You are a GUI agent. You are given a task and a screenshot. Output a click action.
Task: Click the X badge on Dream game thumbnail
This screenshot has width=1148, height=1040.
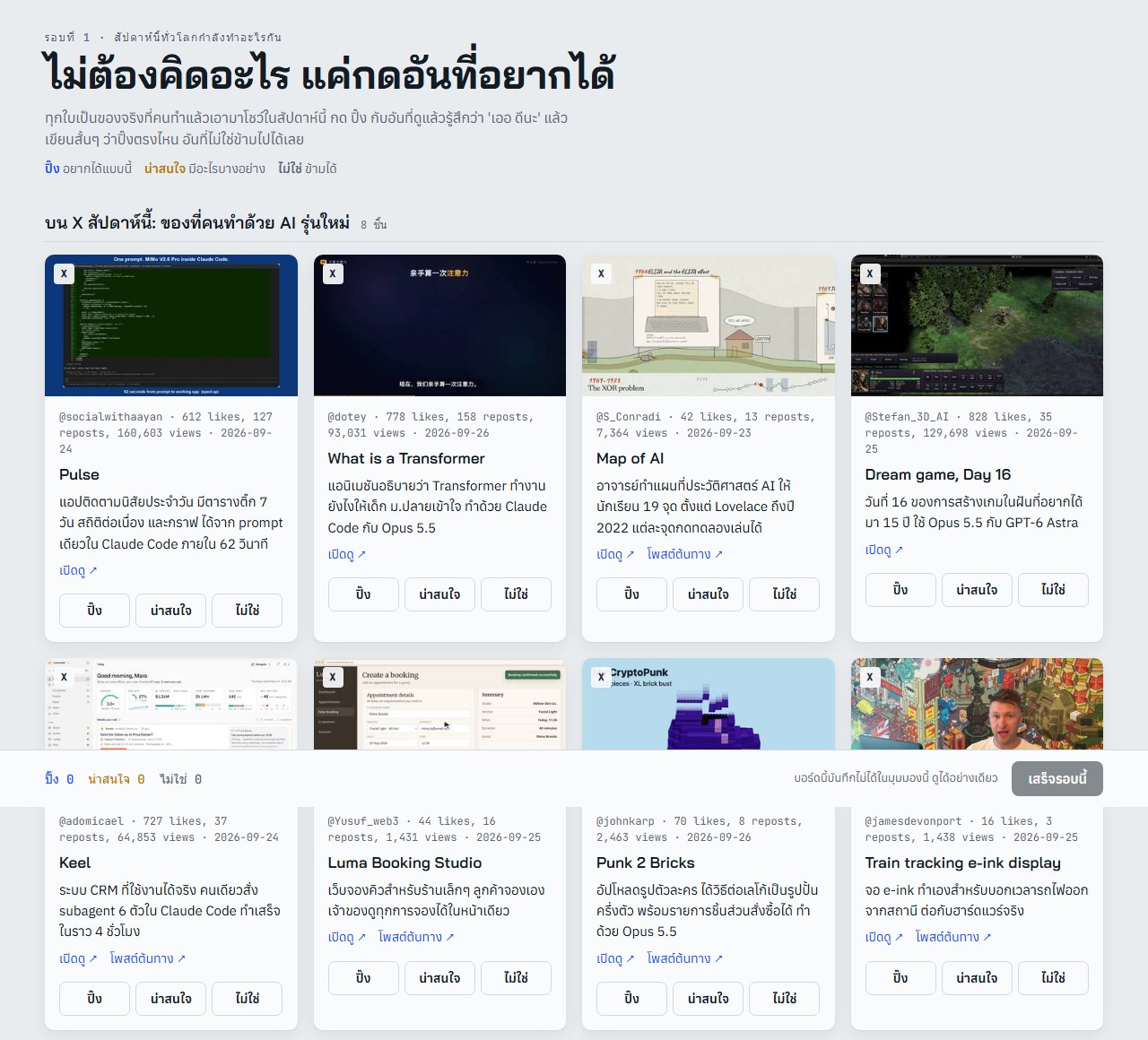[x=870, y=273]
